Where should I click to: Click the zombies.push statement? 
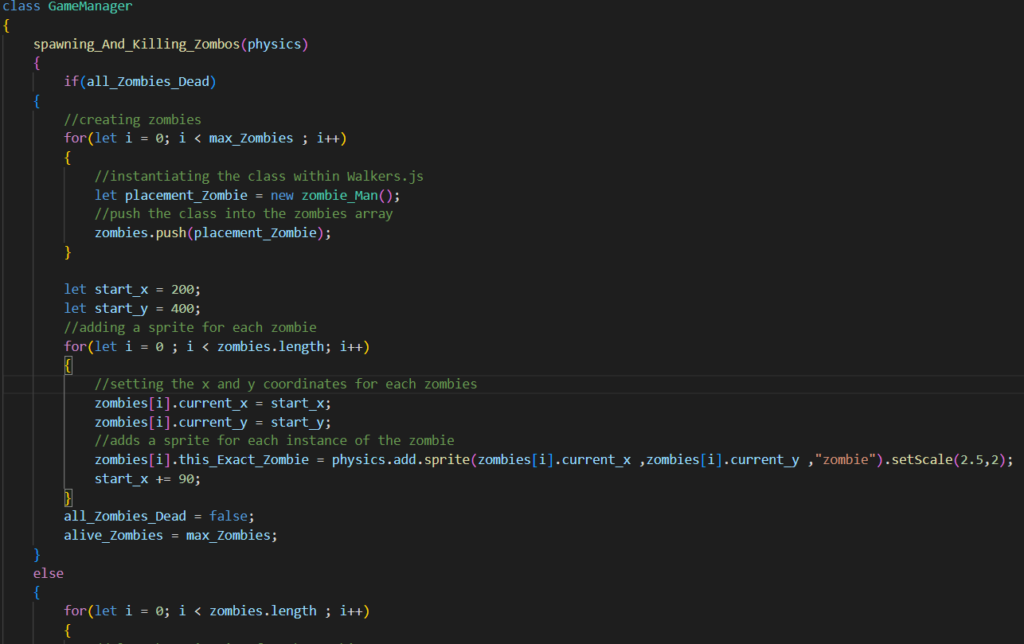[x=213, y=233]
